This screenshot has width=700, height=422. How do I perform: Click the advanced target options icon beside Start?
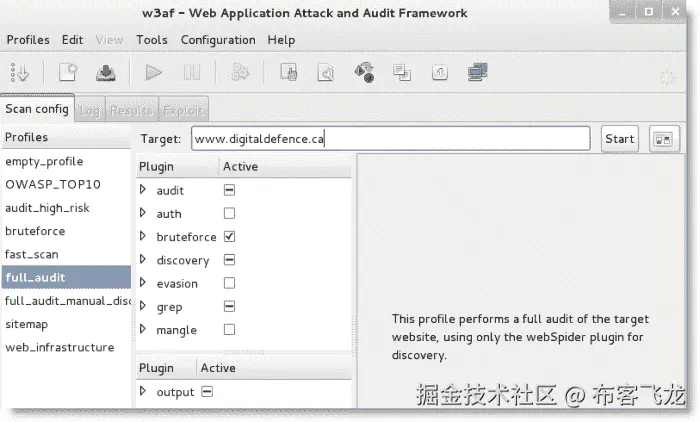pos(664,139)
